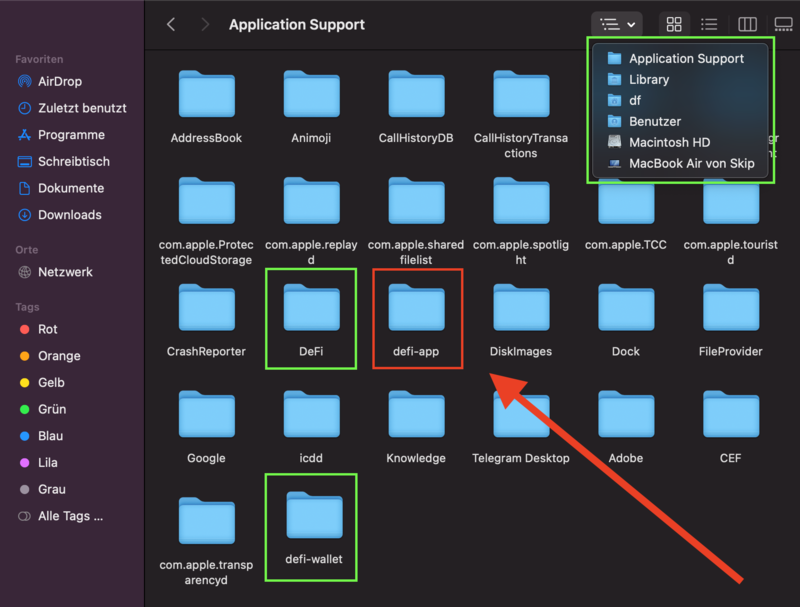Switch to gallery view in the toolbar

(x=782, y=24)
